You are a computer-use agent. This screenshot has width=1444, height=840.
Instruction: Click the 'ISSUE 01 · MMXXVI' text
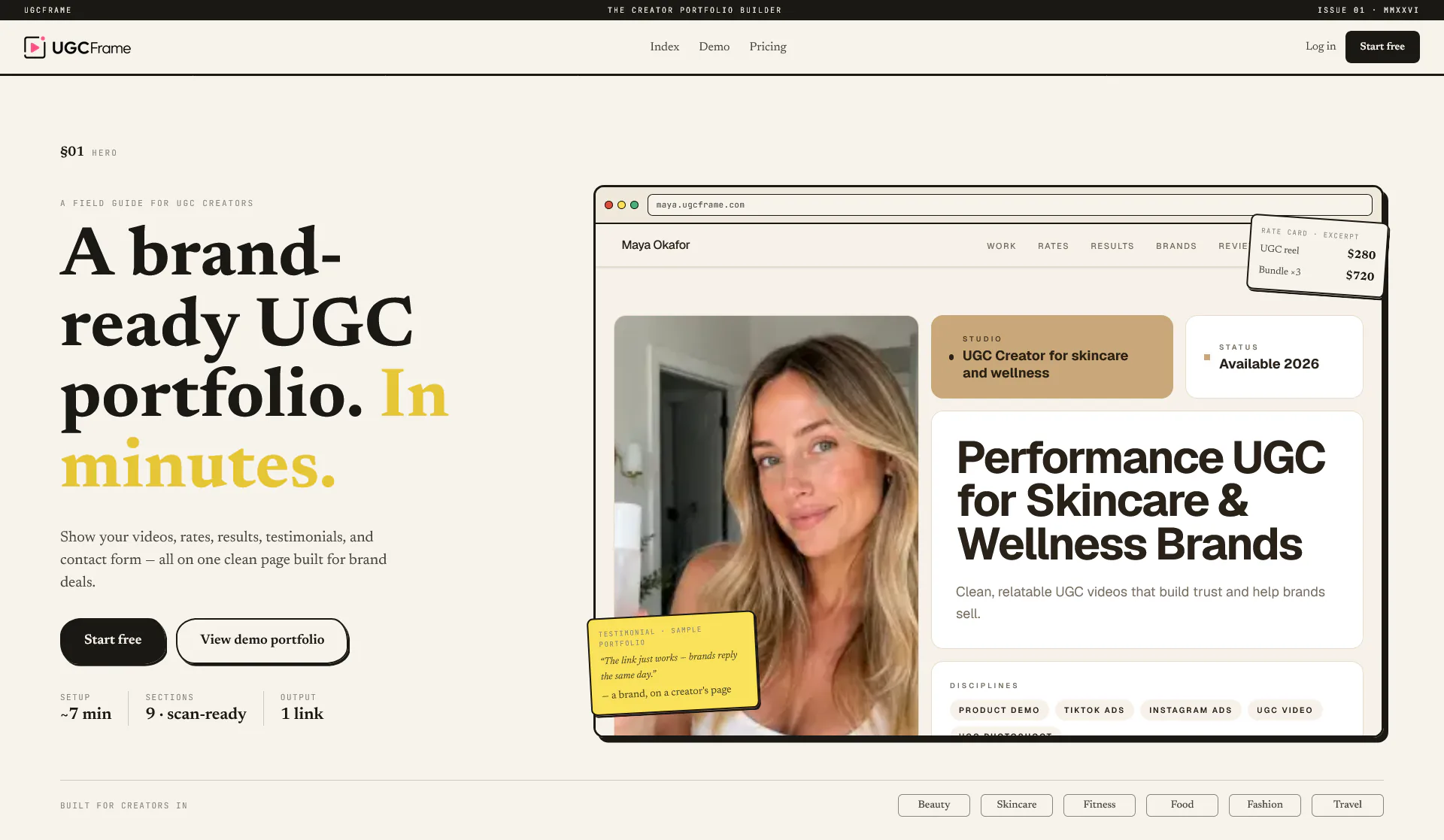[x=1368, y=10]
